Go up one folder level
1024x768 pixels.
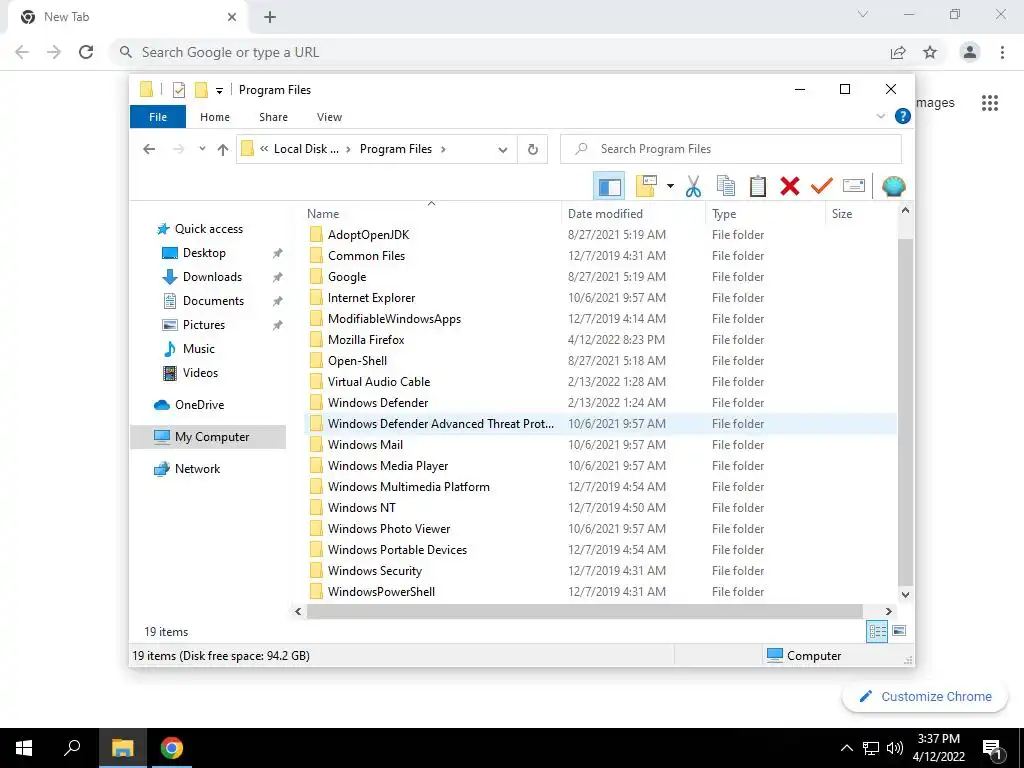click(x=223, y=150)
